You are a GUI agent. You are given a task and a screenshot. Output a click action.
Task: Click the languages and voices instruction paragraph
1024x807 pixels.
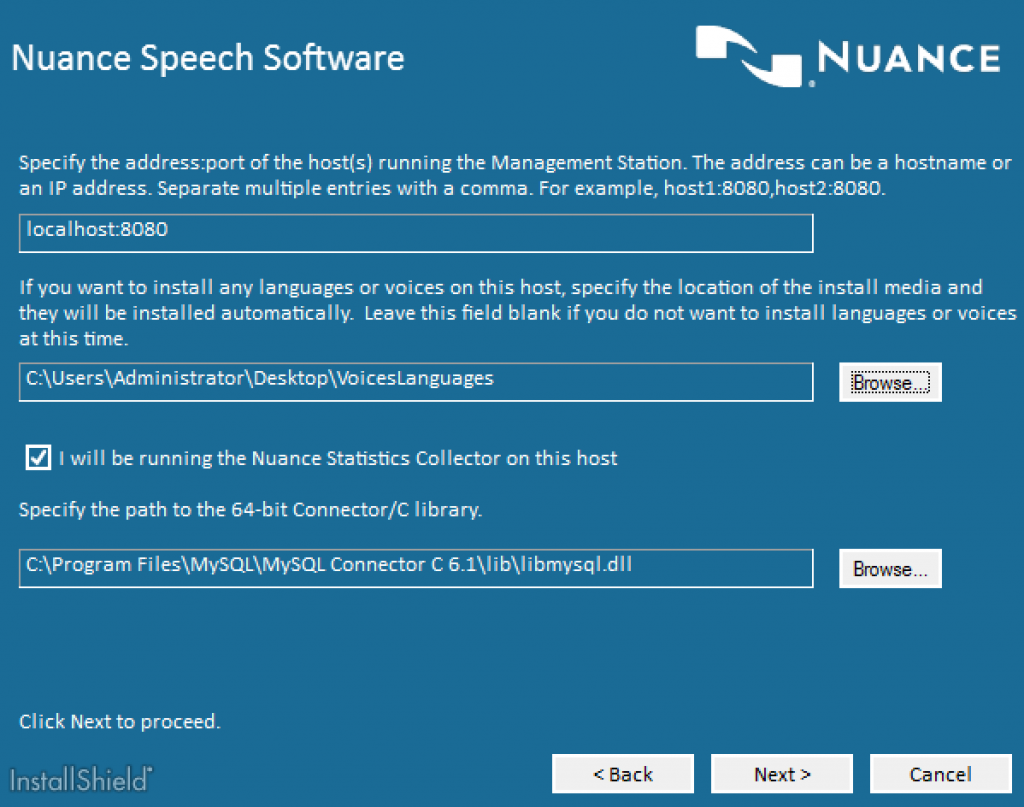(500, 312)
